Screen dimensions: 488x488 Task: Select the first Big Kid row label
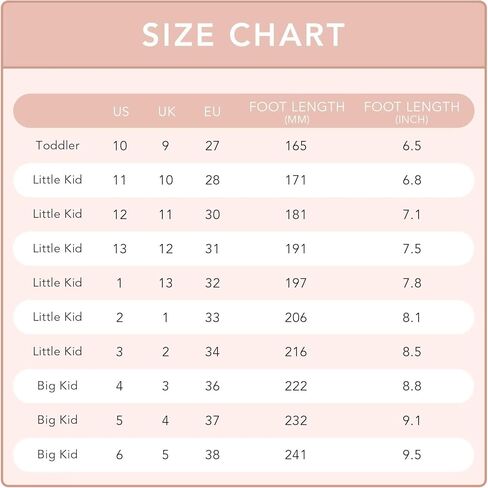click(57, 386)
